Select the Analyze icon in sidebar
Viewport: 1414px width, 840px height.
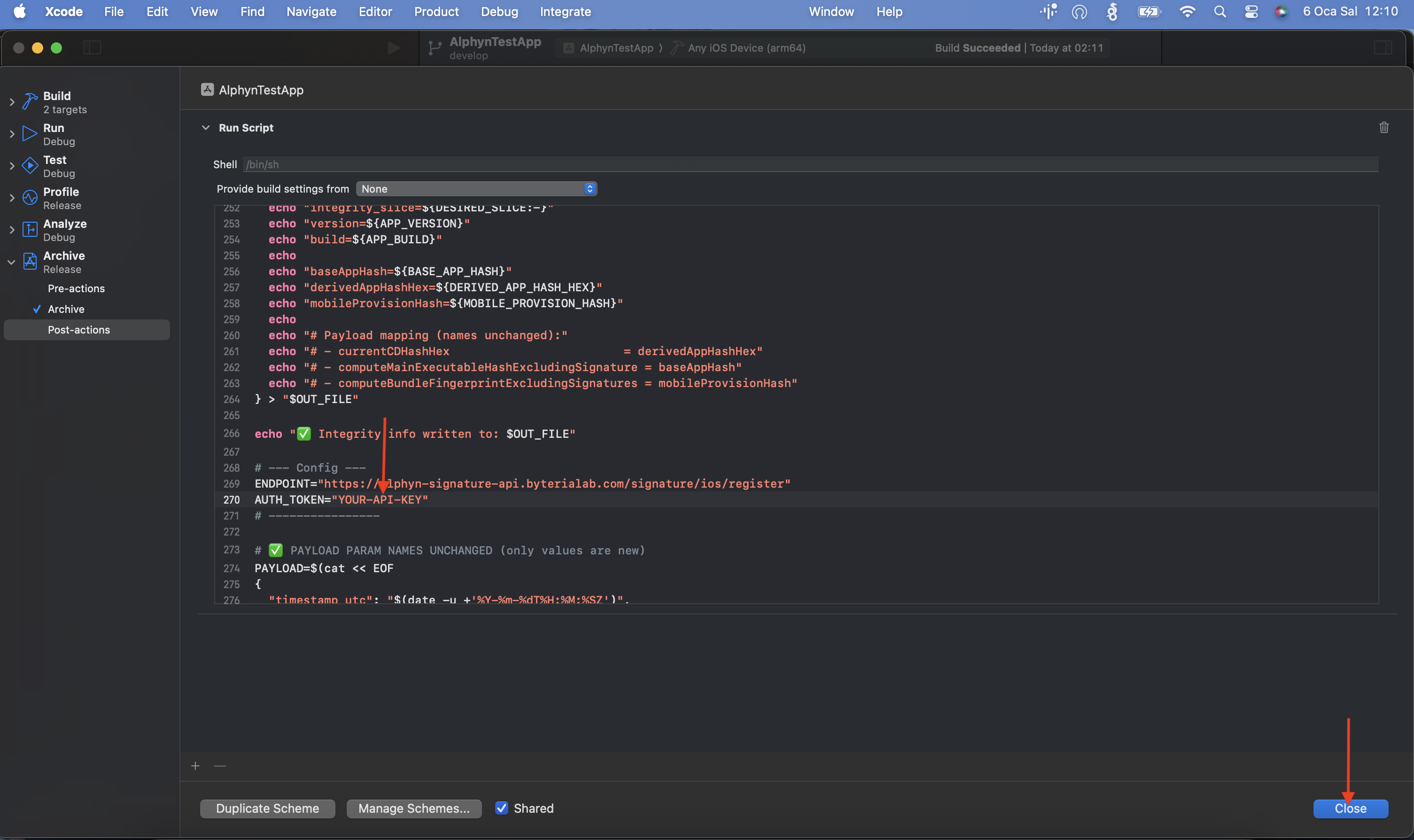[30, 229]
